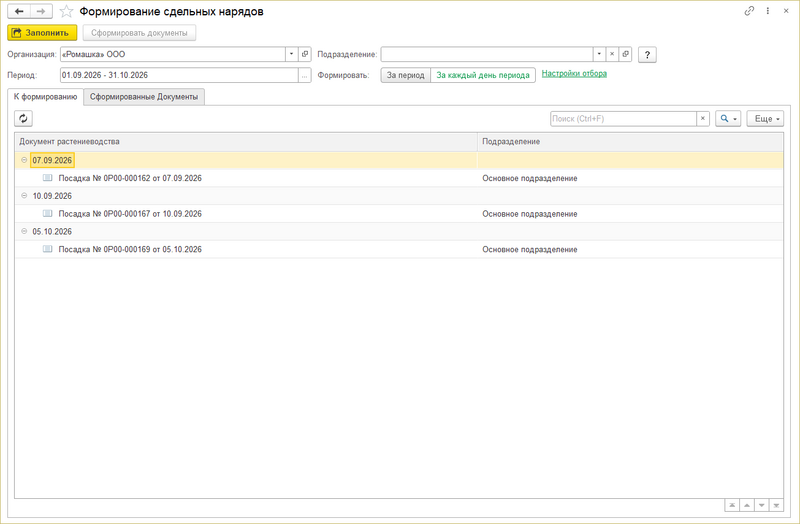Open period selection with the ellipsis button
The image size is (800, 524).
pos(305,75)
